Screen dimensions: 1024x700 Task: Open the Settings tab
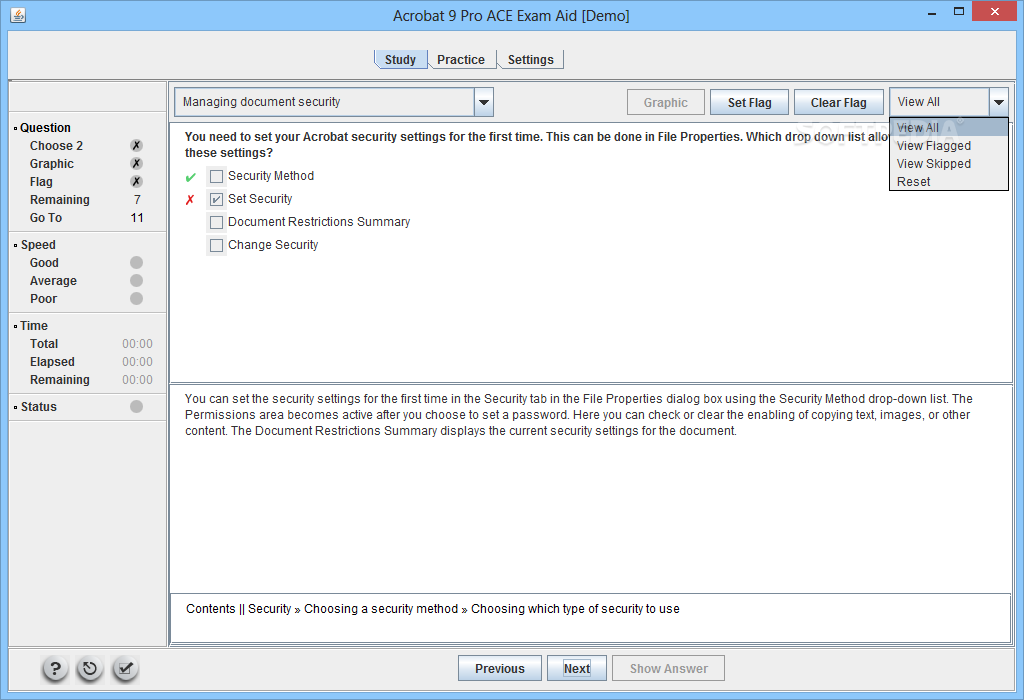pyautogui.click(x=530, y=59)
